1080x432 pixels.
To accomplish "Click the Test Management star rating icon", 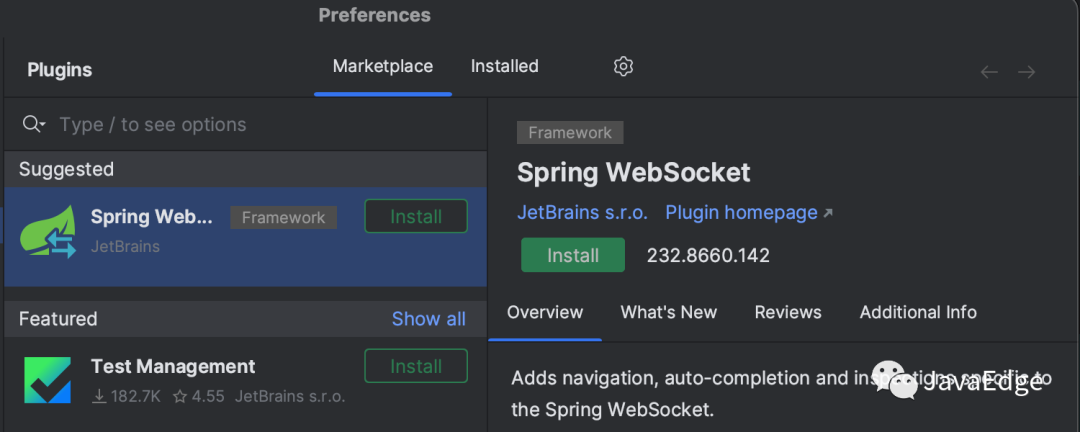I will (x=180, y=397).
